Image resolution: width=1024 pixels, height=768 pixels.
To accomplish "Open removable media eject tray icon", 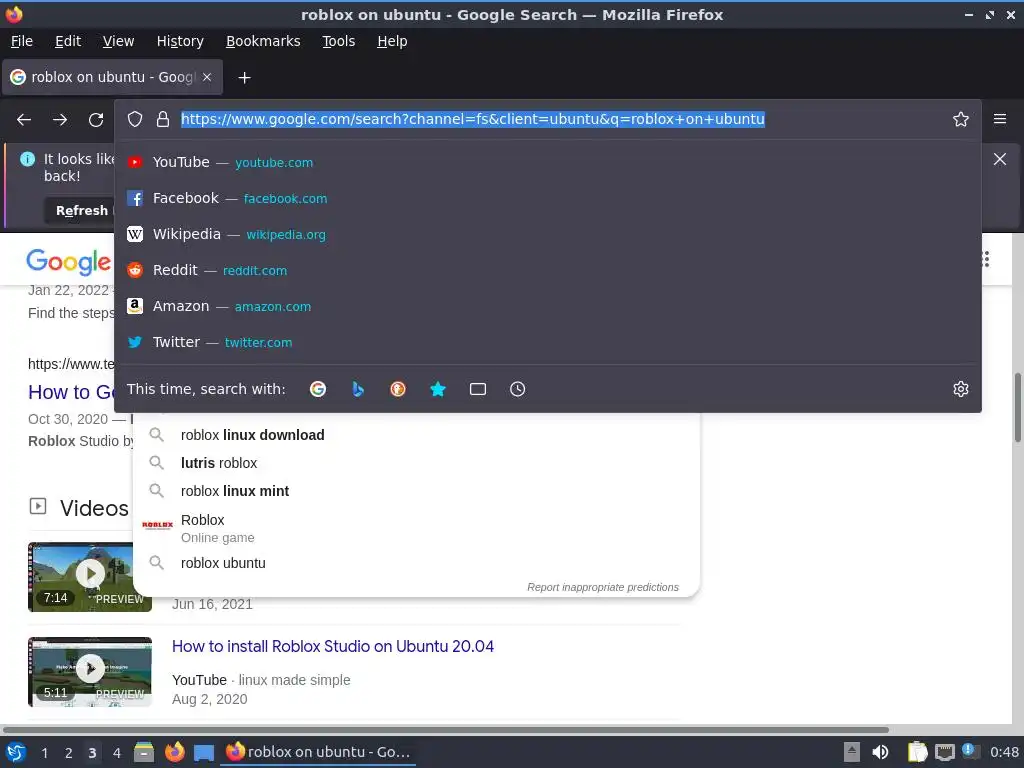I will pos(852,752).
